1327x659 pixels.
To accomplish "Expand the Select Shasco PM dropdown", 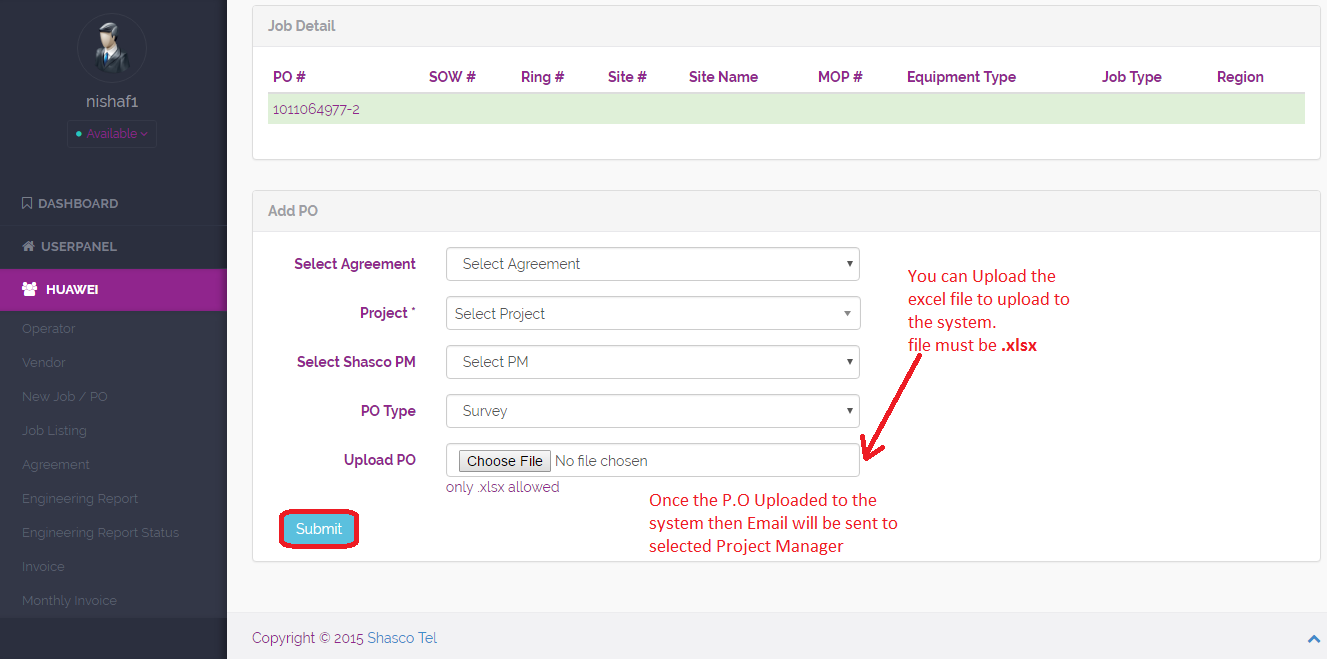I will point(652,362).
